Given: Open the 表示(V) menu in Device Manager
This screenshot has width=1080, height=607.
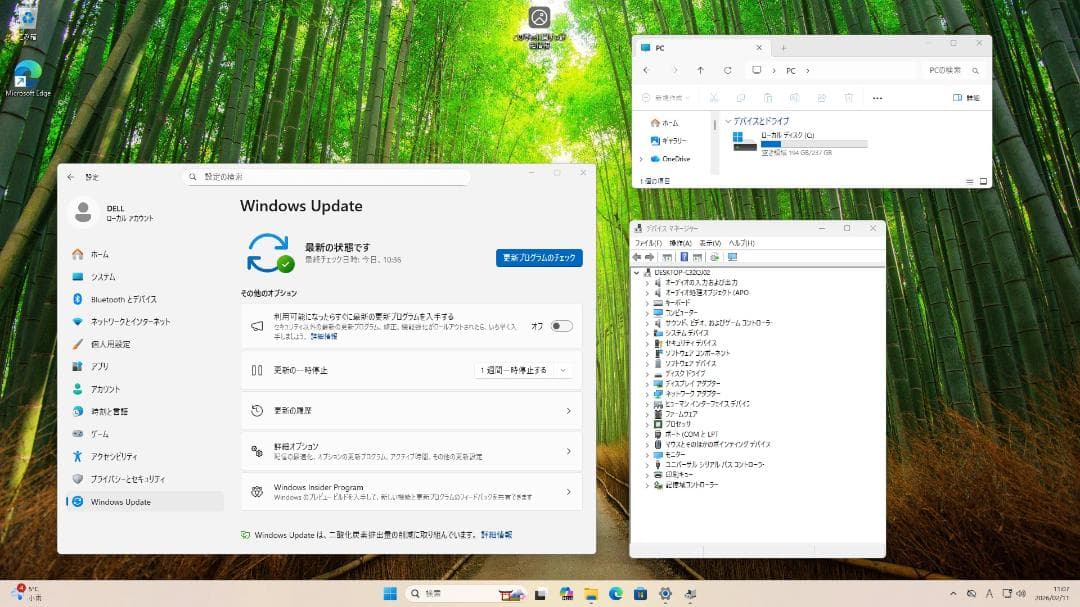Looking at the screenshot, I should click(713, 243).
